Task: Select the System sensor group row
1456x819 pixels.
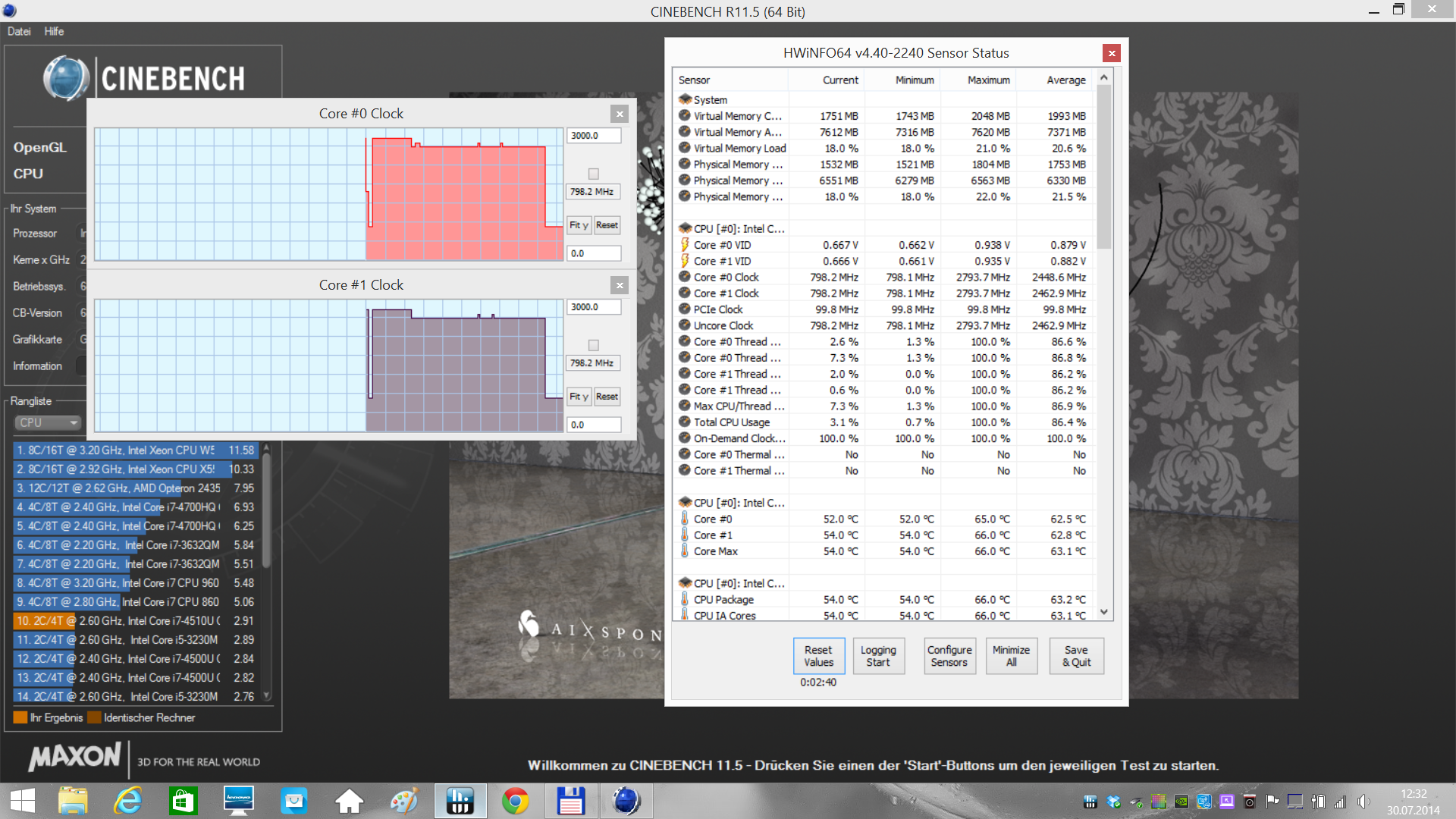Action: click(x=883, y=100)
